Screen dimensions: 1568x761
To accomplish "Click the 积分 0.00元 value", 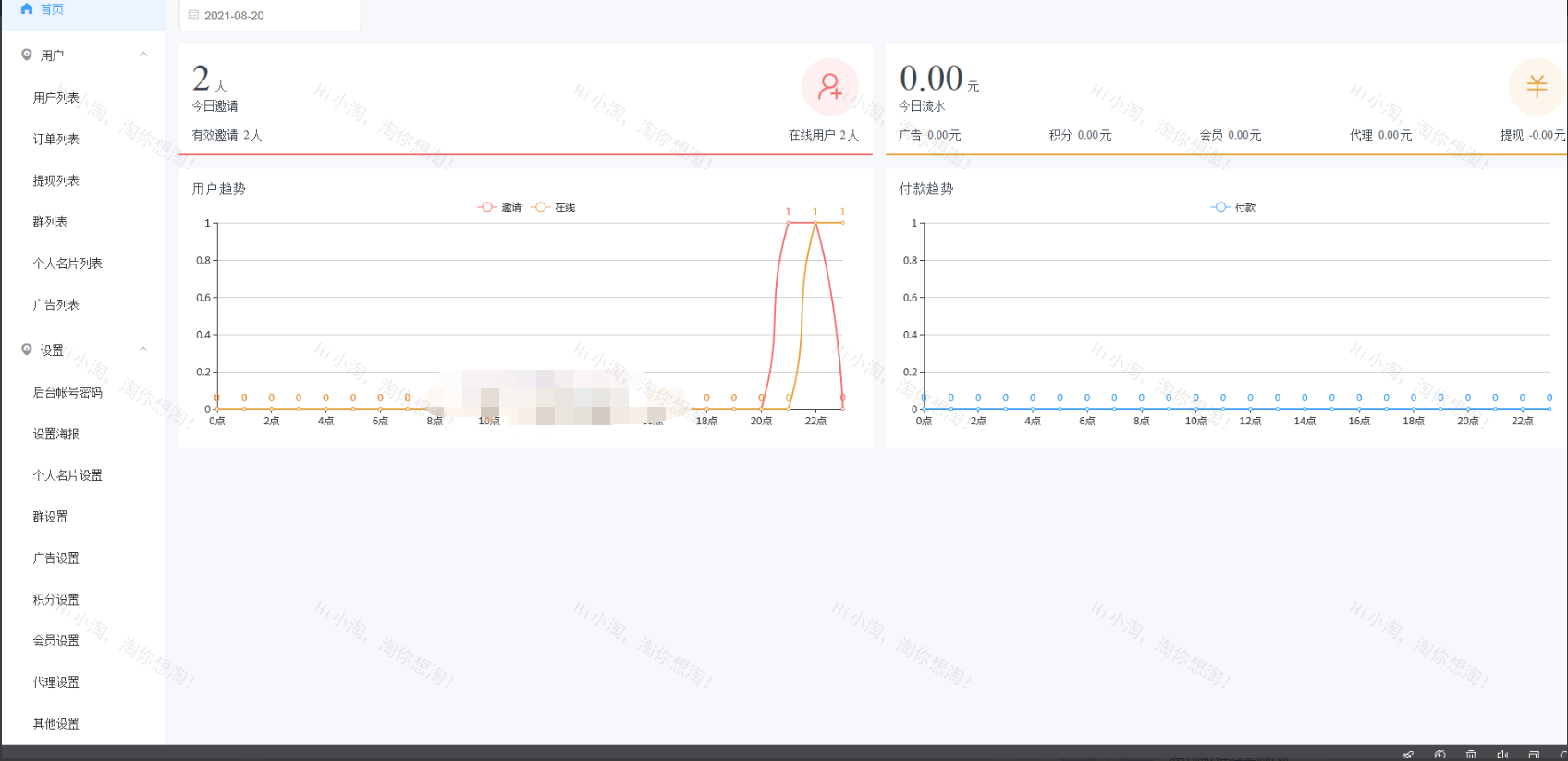I will 1081,135.
